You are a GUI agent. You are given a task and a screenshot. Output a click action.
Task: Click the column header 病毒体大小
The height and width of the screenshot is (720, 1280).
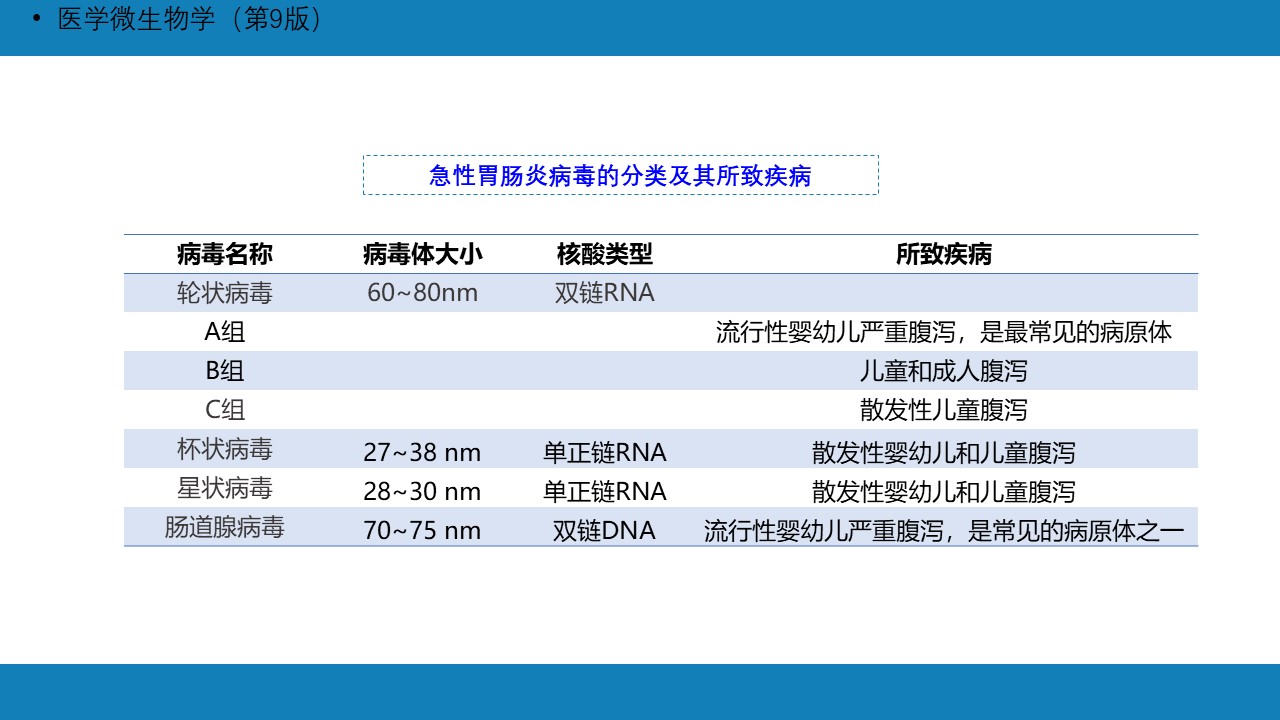pyautogui.click(x=423, y=254)
